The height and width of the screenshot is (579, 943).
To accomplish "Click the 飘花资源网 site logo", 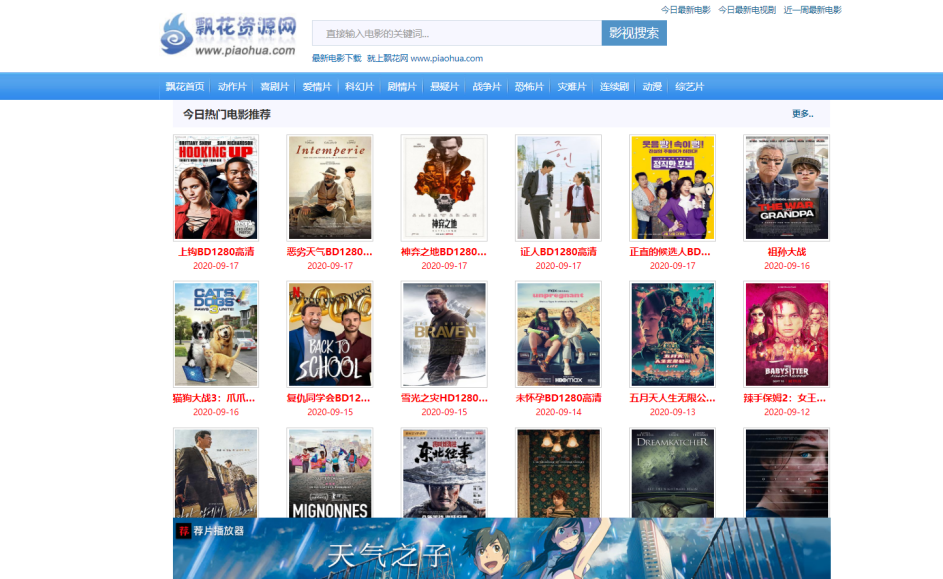I will (x=229, y=35).
